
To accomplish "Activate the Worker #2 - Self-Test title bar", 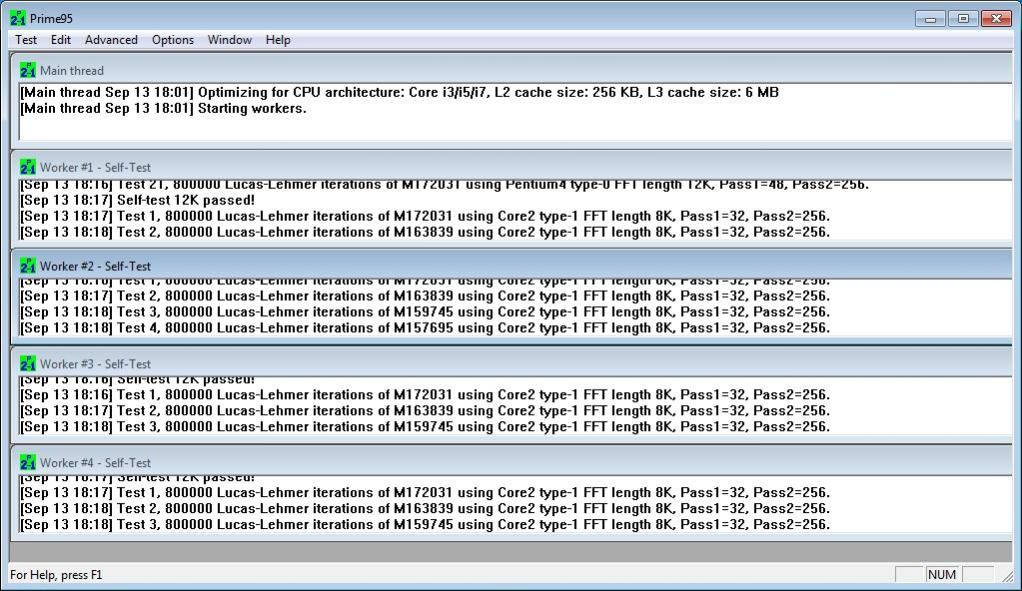I will pyautogui.click(x=512, y=266).
